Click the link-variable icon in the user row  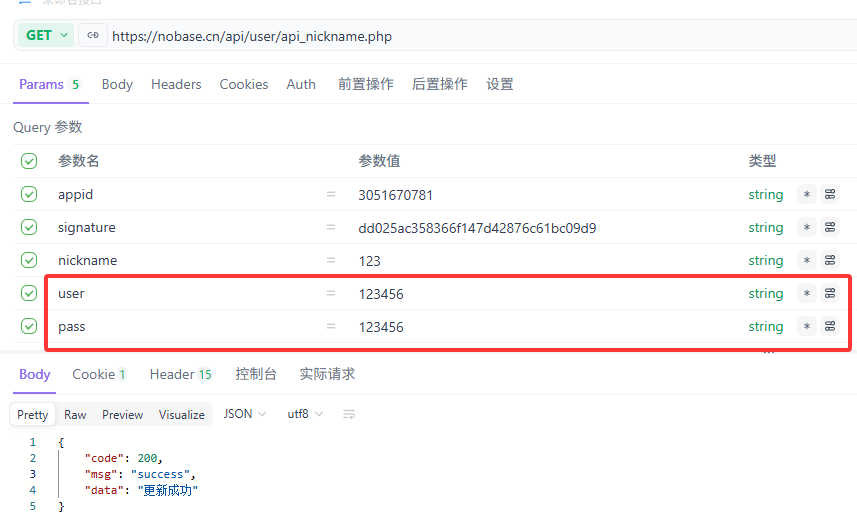[830, 294]
